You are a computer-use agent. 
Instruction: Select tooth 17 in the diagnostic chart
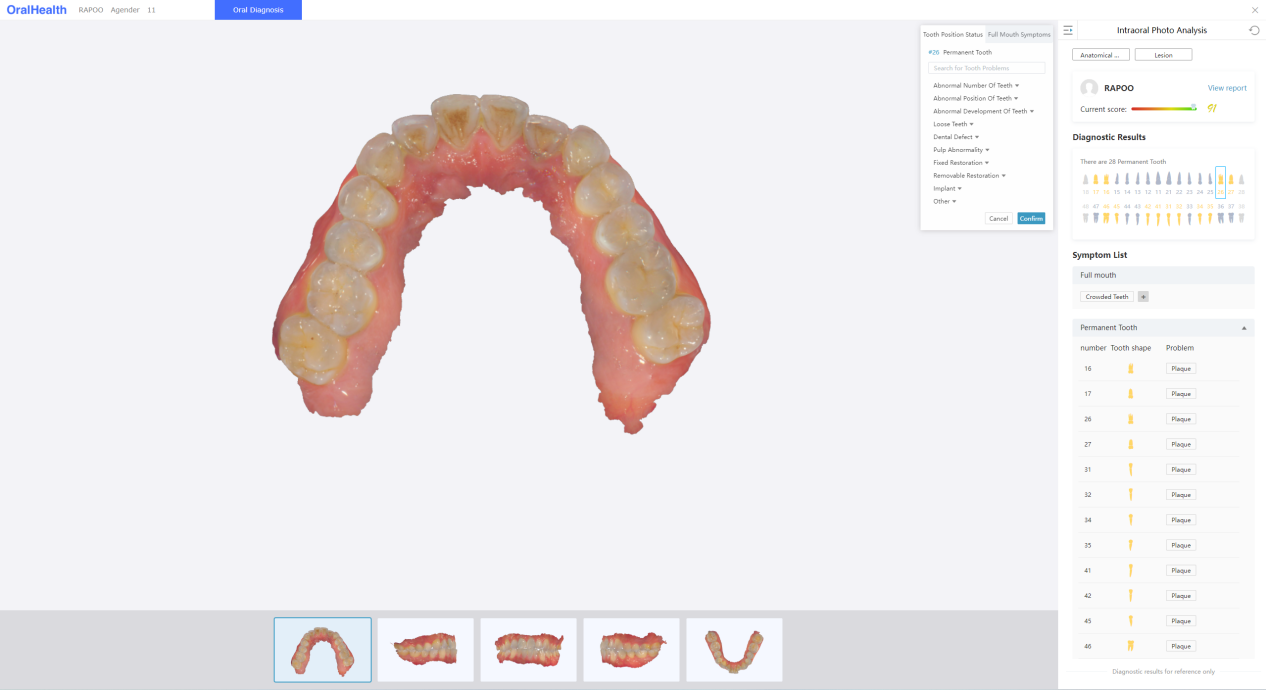coord(1096,183)
